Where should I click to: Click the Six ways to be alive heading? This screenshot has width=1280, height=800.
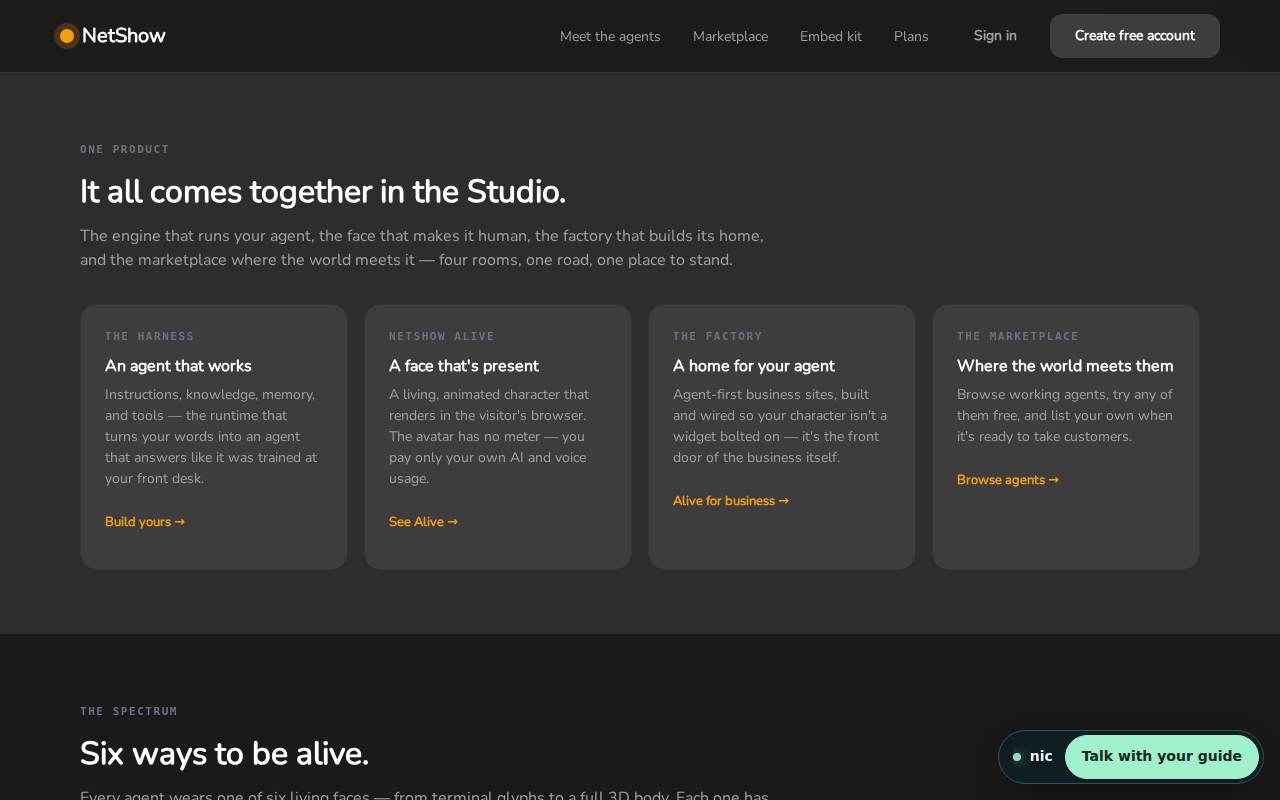[224, 754]
